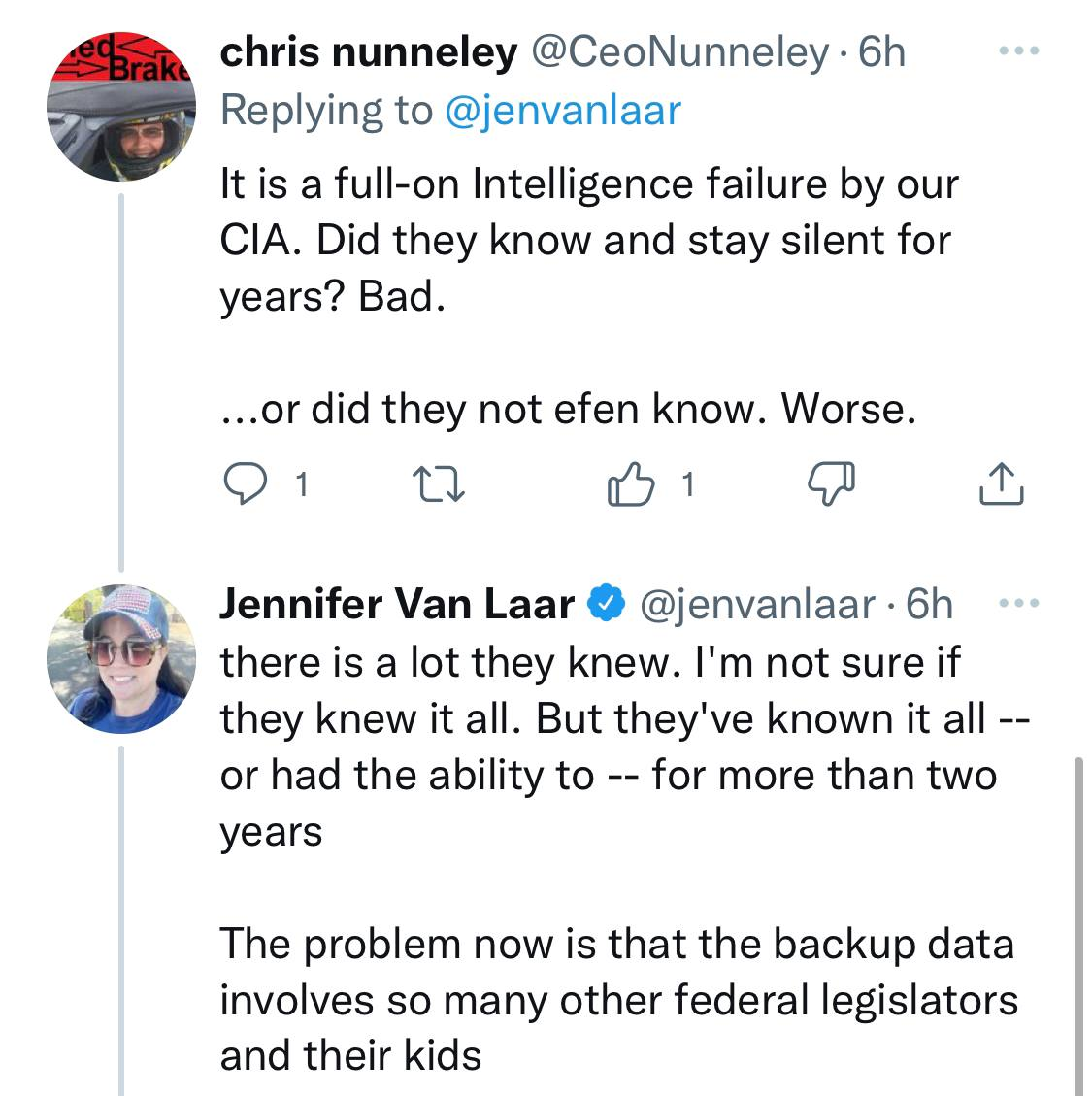Viewport: 1092px width, 1096px height.
Task: Open Jennifer's tweet about backup data
Action: (x=616, y=998)
